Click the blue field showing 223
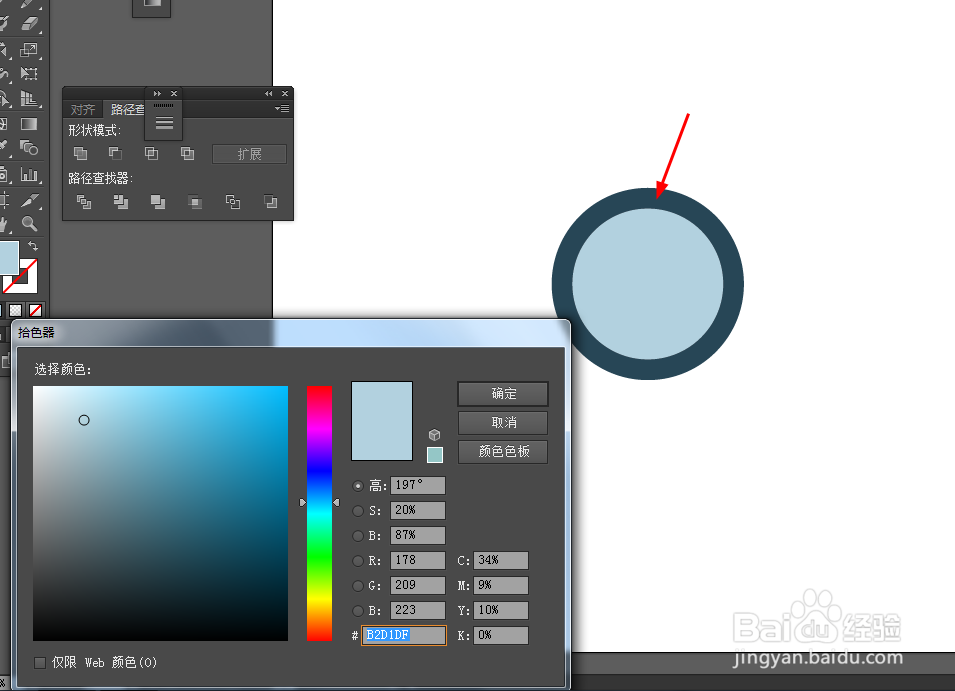 coord(418,610)
